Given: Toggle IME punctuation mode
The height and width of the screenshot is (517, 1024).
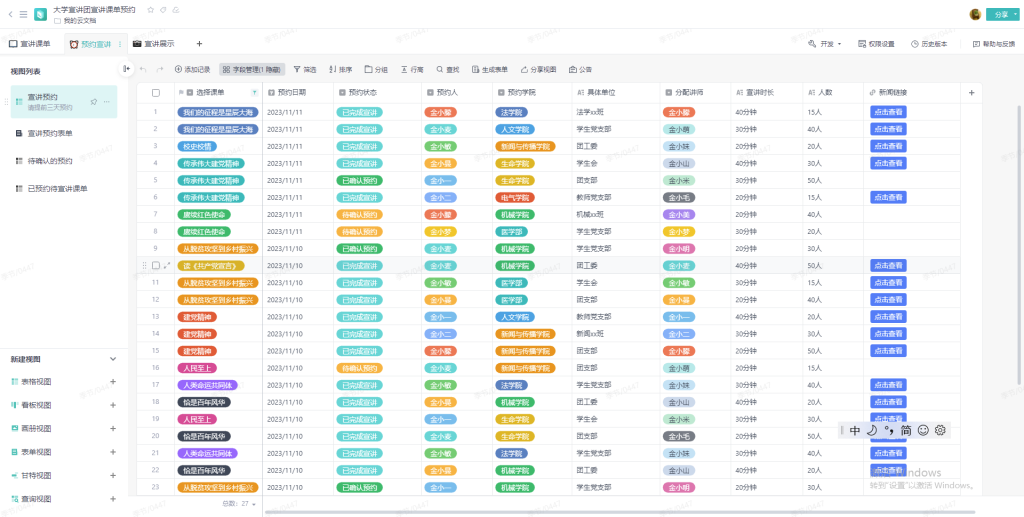Looking at the screenshot, I should click(889, 430).
